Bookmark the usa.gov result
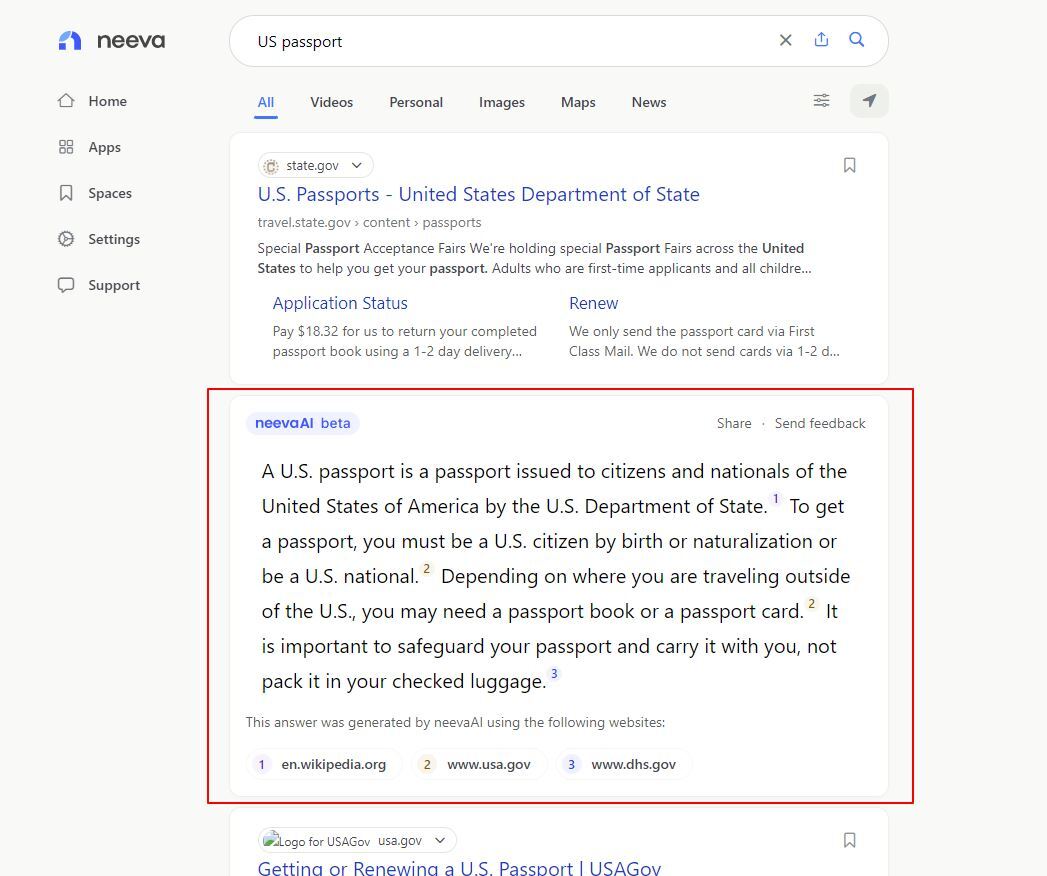This screenshot has height=876, width=1047. [x=849, y=840]
